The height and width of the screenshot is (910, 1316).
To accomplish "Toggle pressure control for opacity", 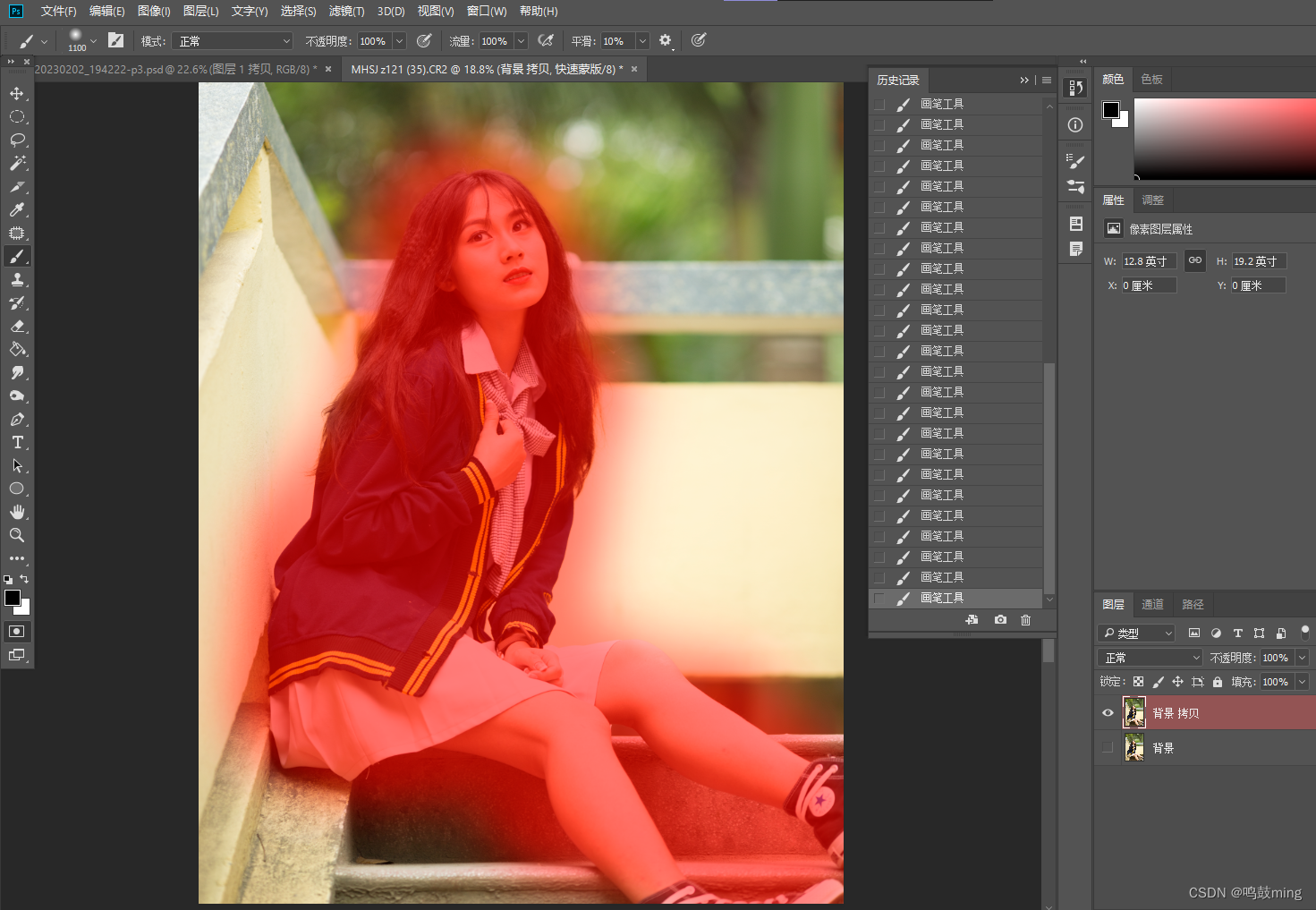I will [x=424, y=40].
